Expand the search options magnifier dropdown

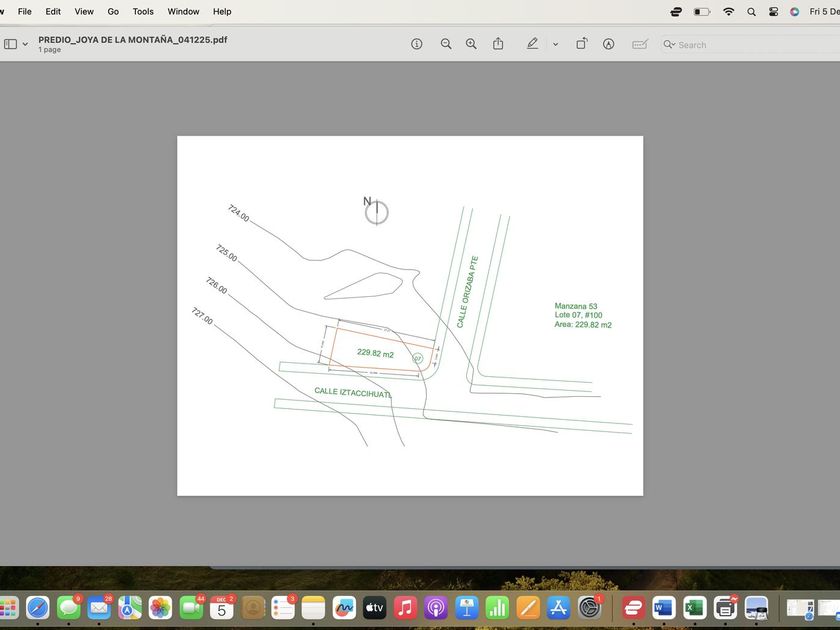[x=669, y=44]
